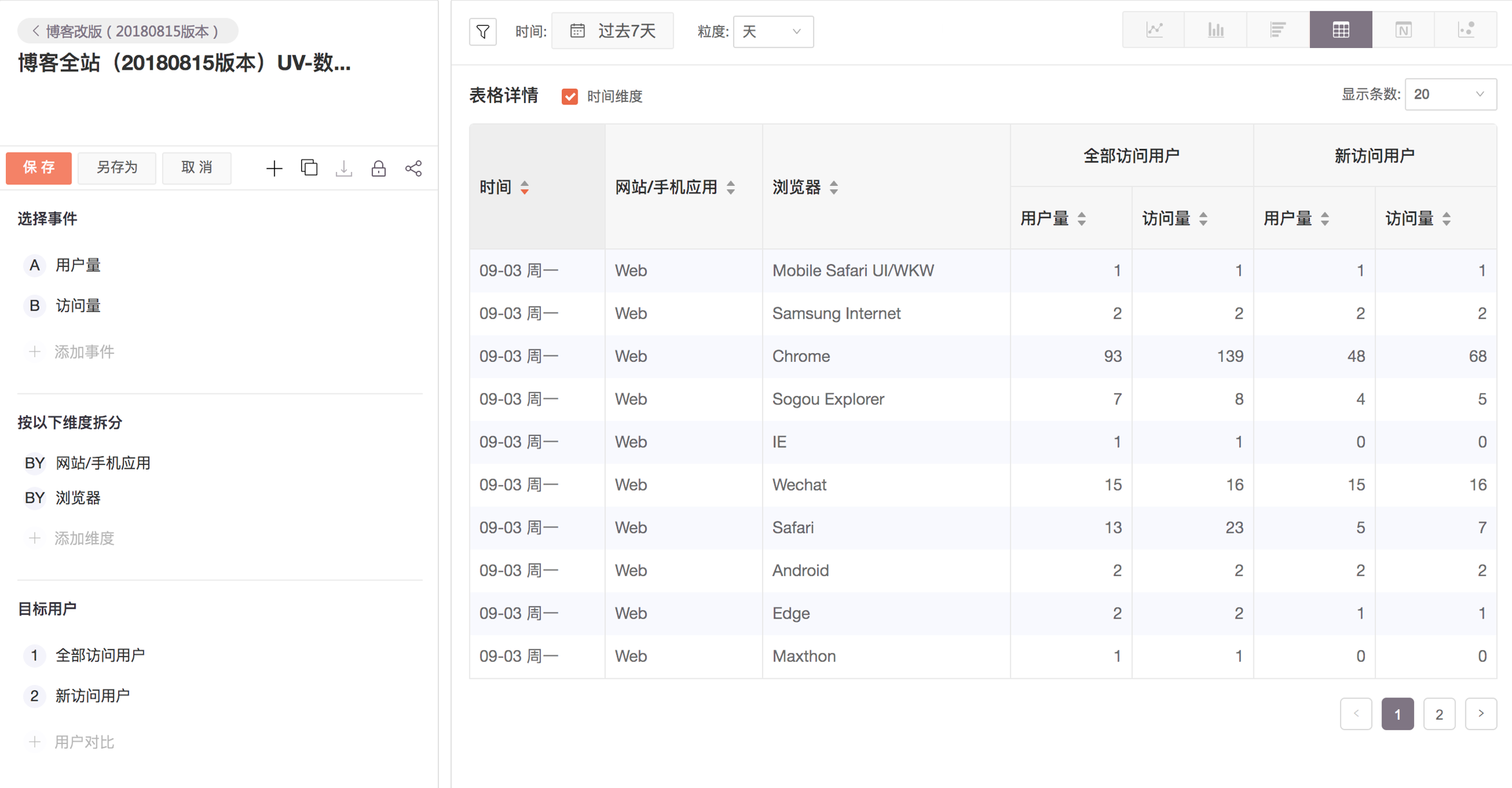Open the 过去7天 time range picker
Image resolution: width=1512 pixels, height=788 pixels.
pos(612,31)
